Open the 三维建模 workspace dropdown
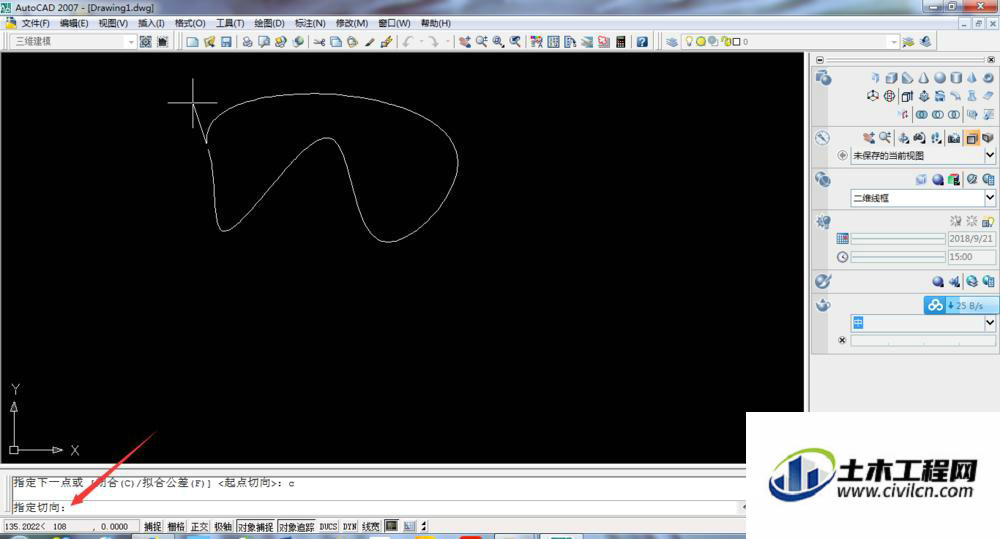This screenshot has width=1000, height=539. tap(130, 41)
